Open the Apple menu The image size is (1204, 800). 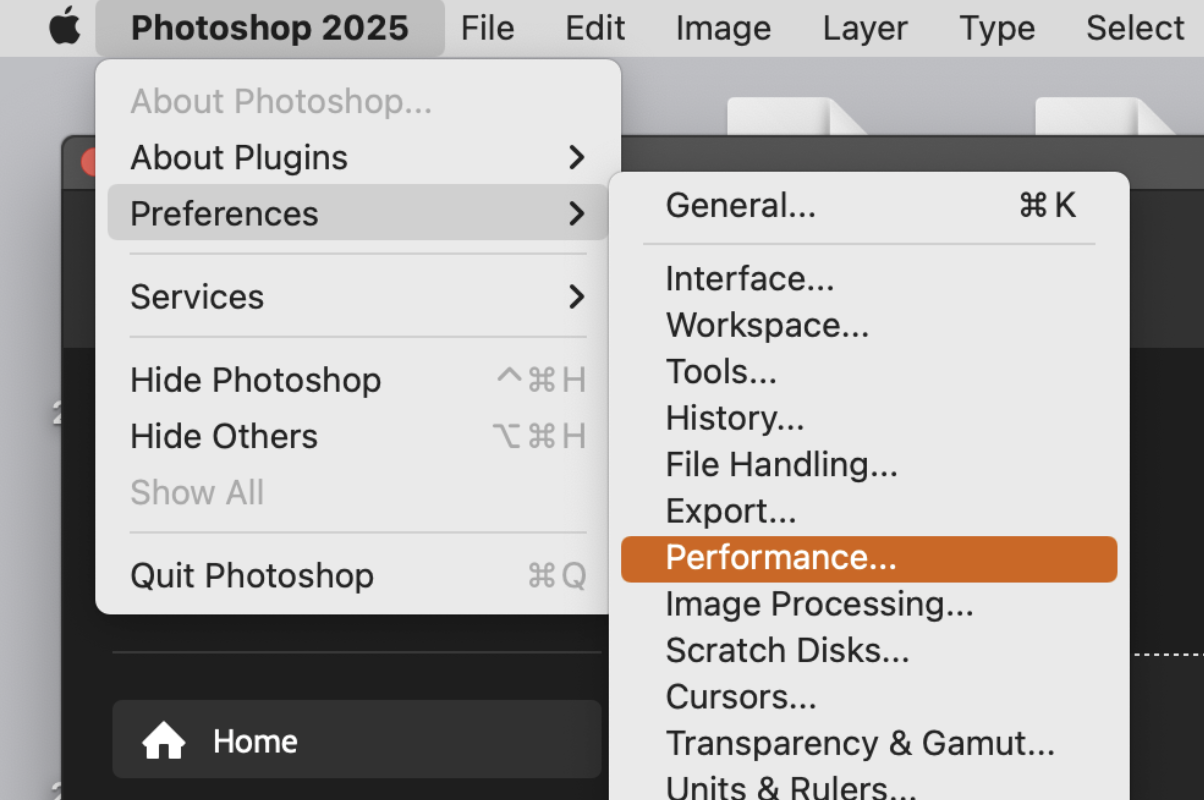(x=63, y=27)
